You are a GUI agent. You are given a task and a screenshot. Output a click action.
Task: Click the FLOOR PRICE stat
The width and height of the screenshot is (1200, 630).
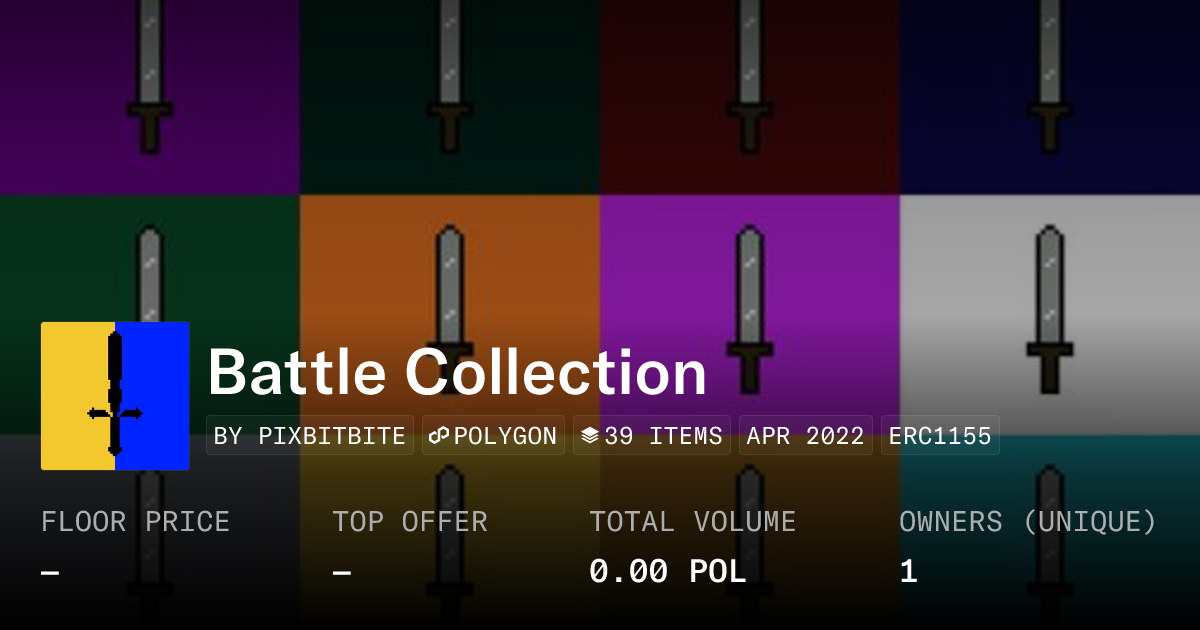pyautogui.click(x=135, y=547)
